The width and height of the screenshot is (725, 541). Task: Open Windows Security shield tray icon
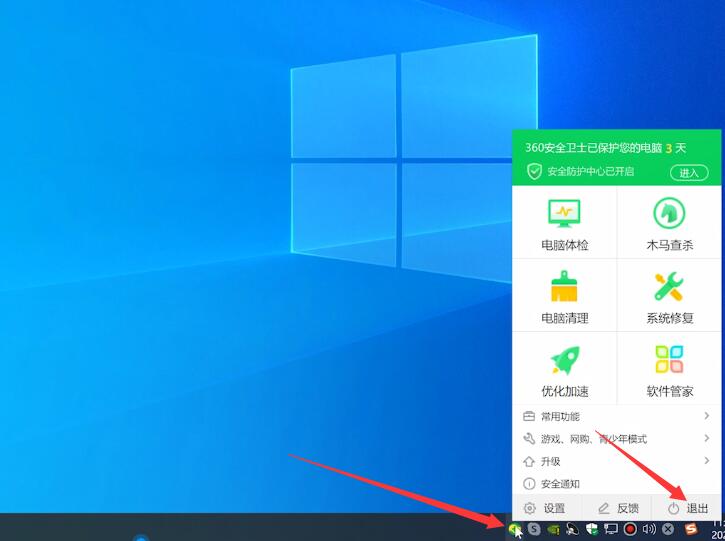point(591,529)
